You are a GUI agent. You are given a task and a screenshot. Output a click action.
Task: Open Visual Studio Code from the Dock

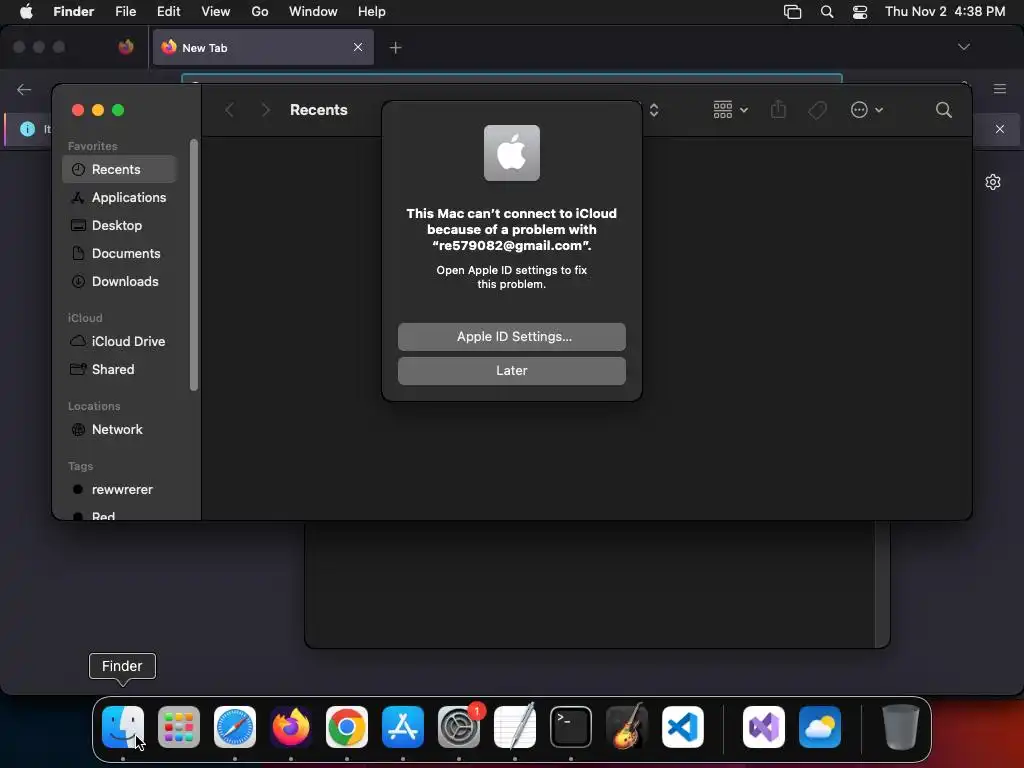click(683, 727)
